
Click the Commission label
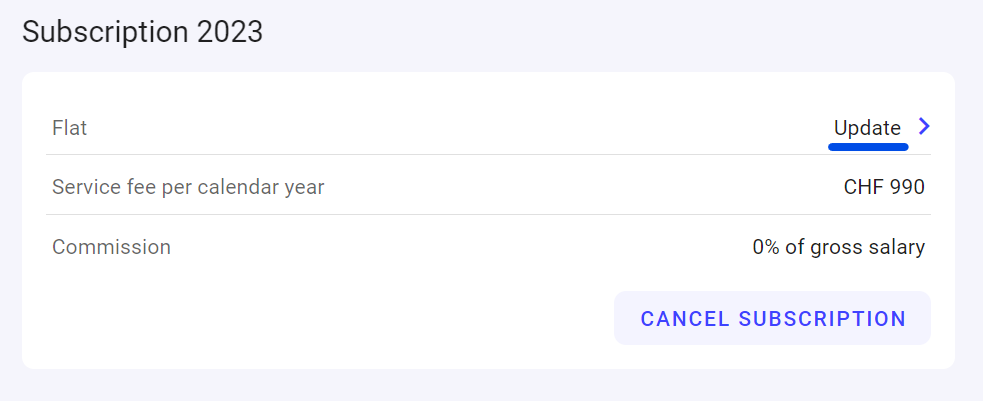tap(111, 247)
